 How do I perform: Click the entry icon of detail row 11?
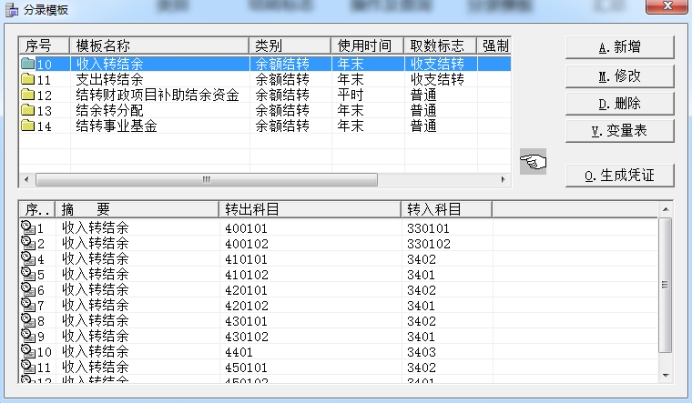pyautogui.click(x=28, y=366)
